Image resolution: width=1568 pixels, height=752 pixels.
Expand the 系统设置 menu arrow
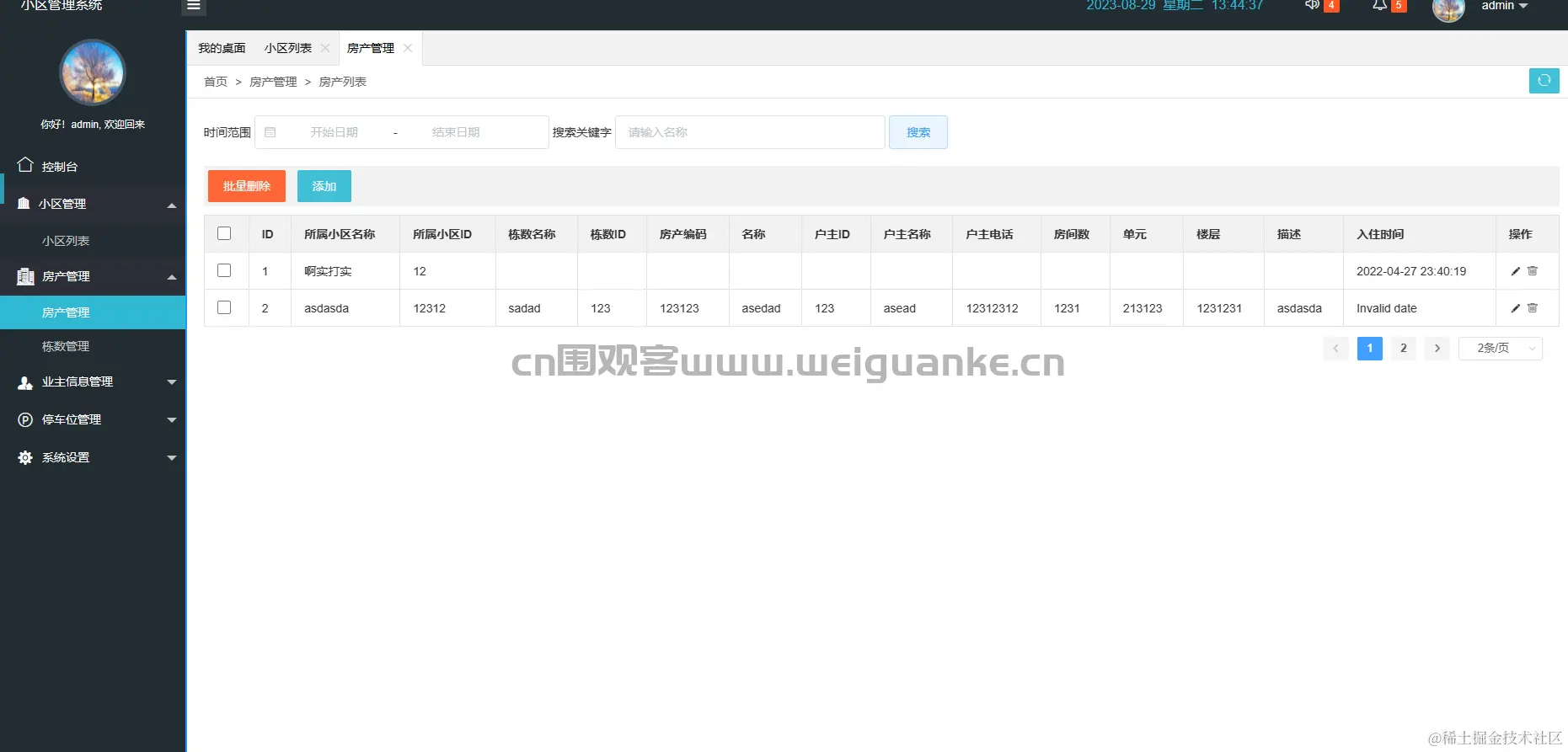tap(172, 458)
